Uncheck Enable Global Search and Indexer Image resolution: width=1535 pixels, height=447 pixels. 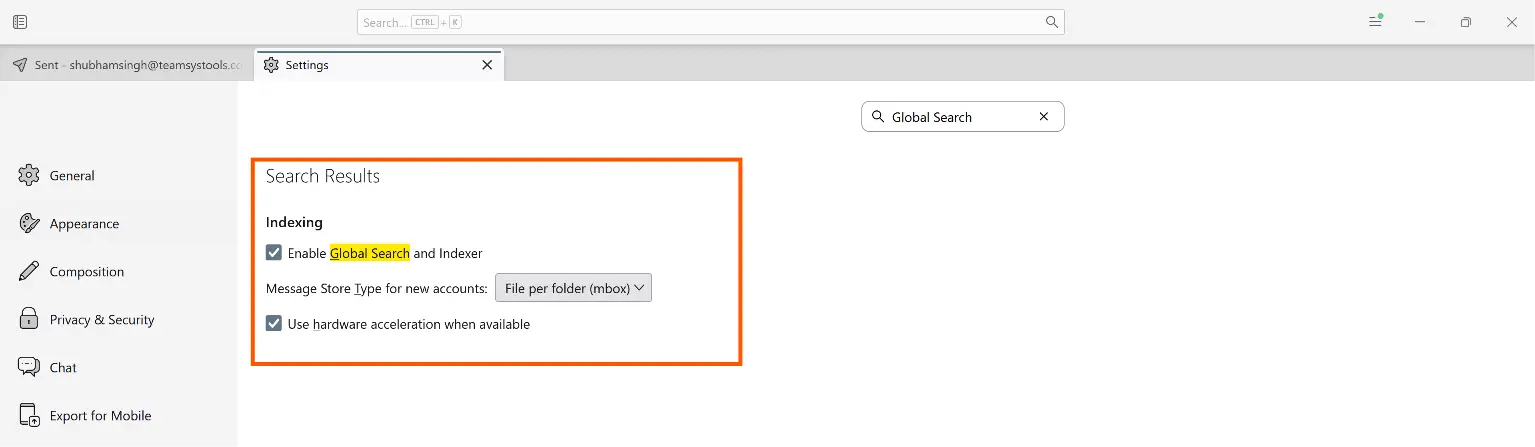274,253
